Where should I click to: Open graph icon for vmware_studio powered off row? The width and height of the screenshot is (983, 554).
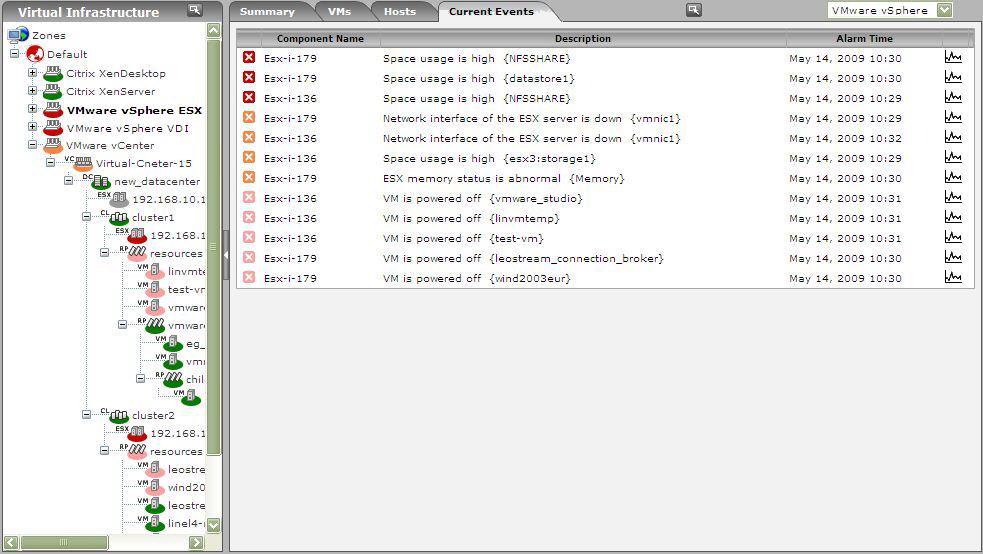(x=953, y=198)
